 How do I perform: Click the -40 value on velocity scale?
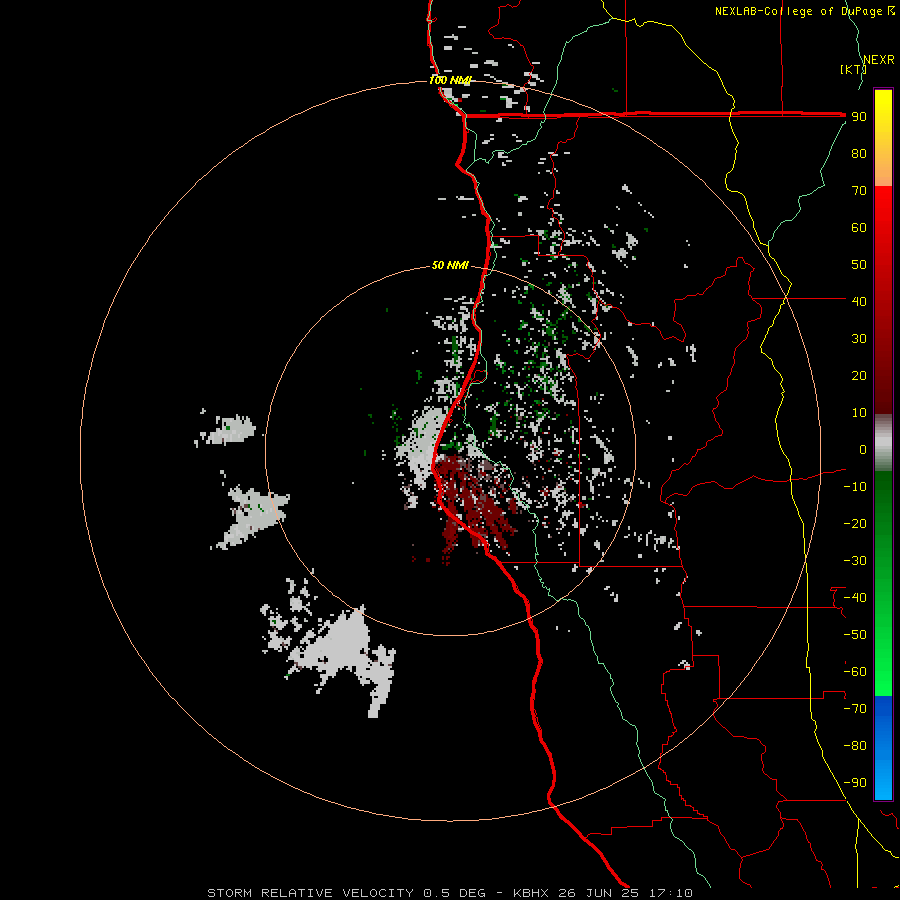pos(855,598)
